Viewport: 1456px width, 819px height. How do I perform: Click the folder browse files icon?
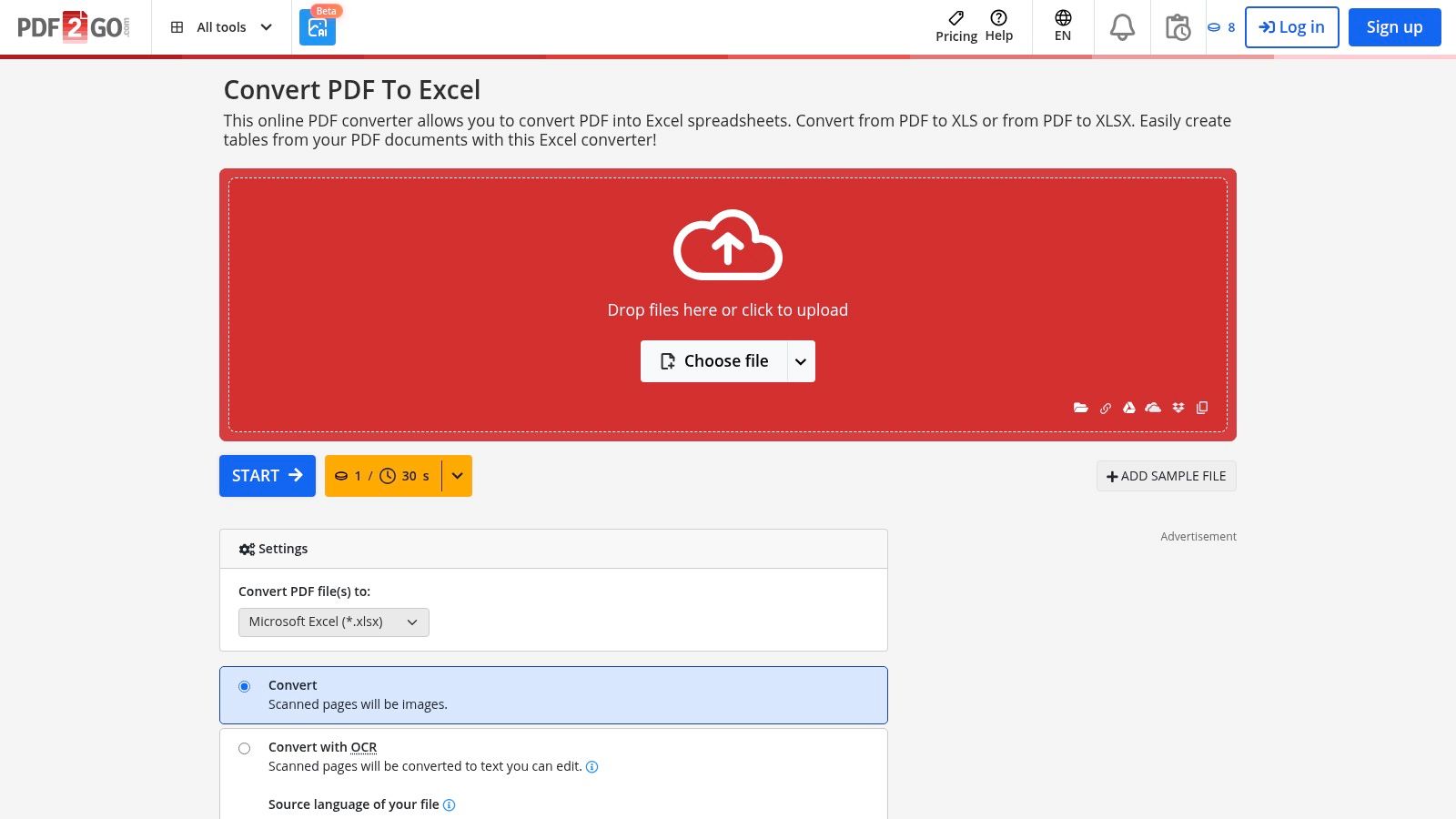coord(1081,408)
